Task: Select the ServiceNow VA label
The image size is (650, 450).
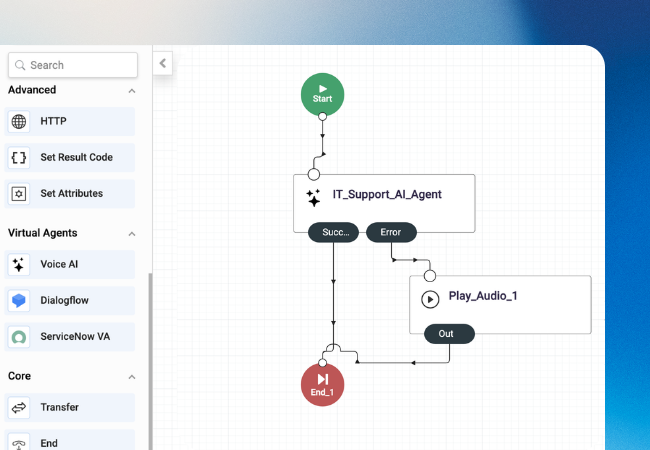Action: pyautogui.click(x=75, y=336)
